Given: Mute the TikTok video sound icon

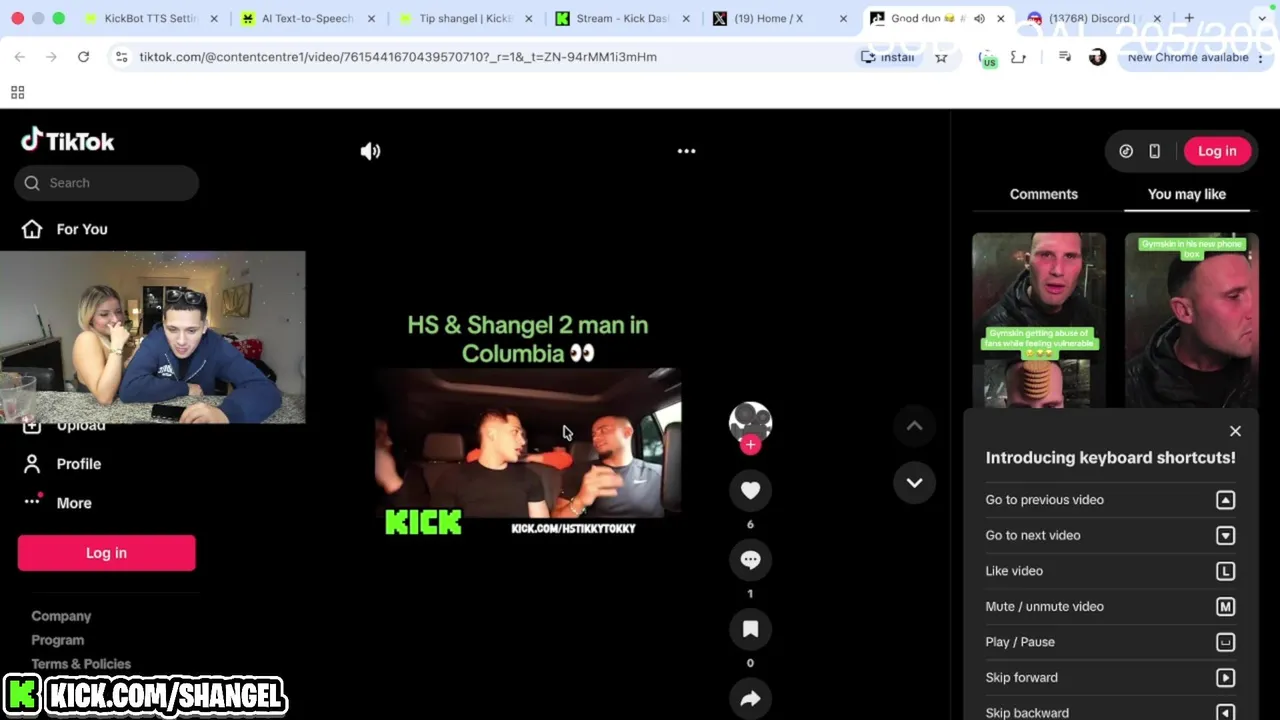Looking at the screenshot, I should (x=370, y=151).
